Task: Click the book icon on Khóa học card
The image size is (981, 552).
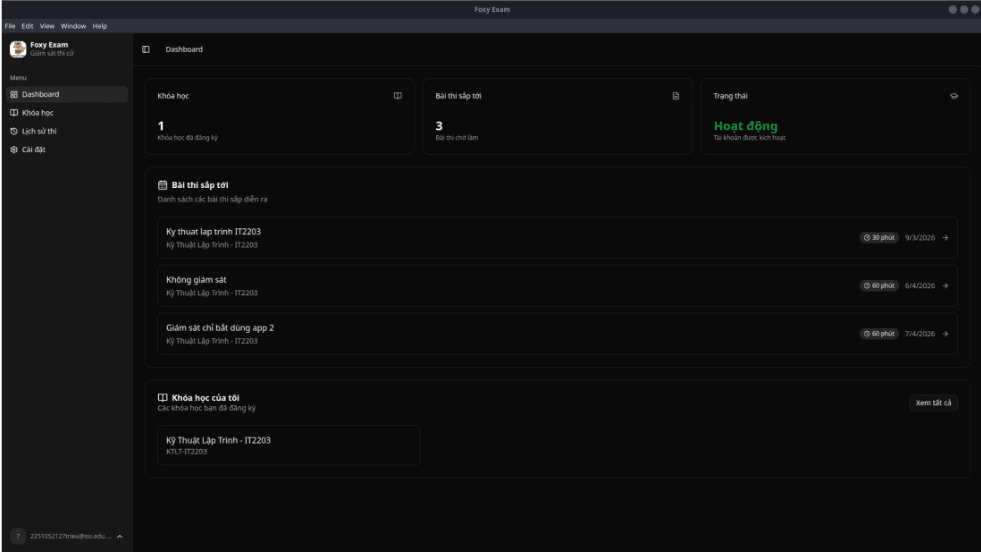Action: tap(397, 96)
